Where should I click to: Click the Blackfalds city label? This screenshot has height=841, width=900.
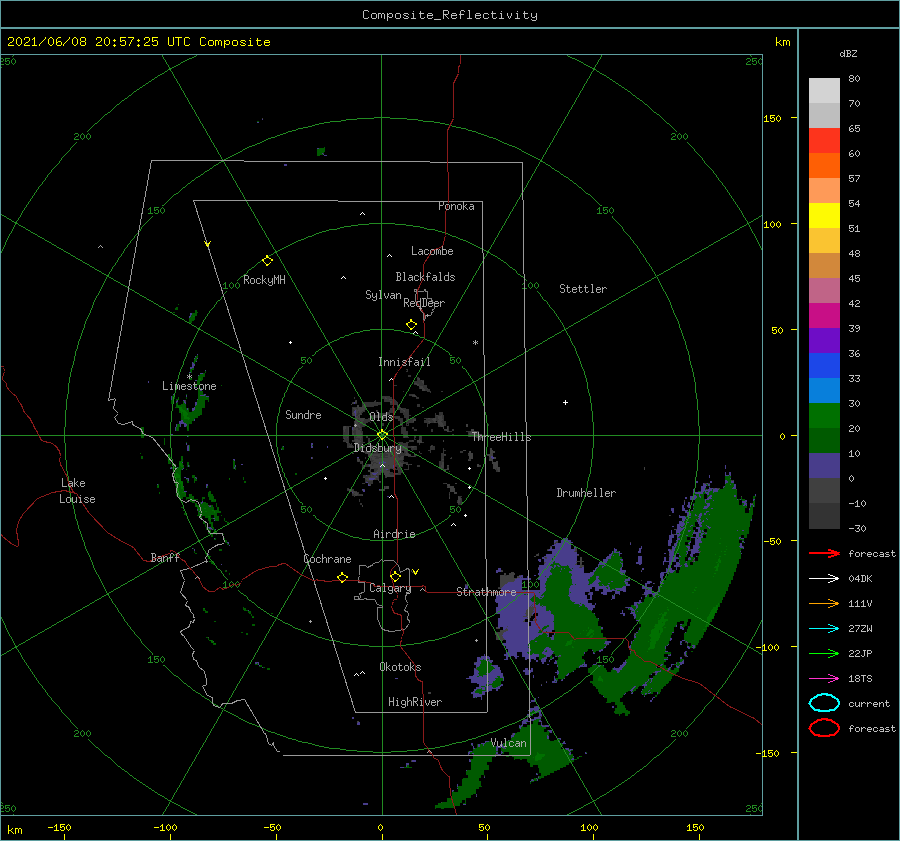click(x=425, y=277)
